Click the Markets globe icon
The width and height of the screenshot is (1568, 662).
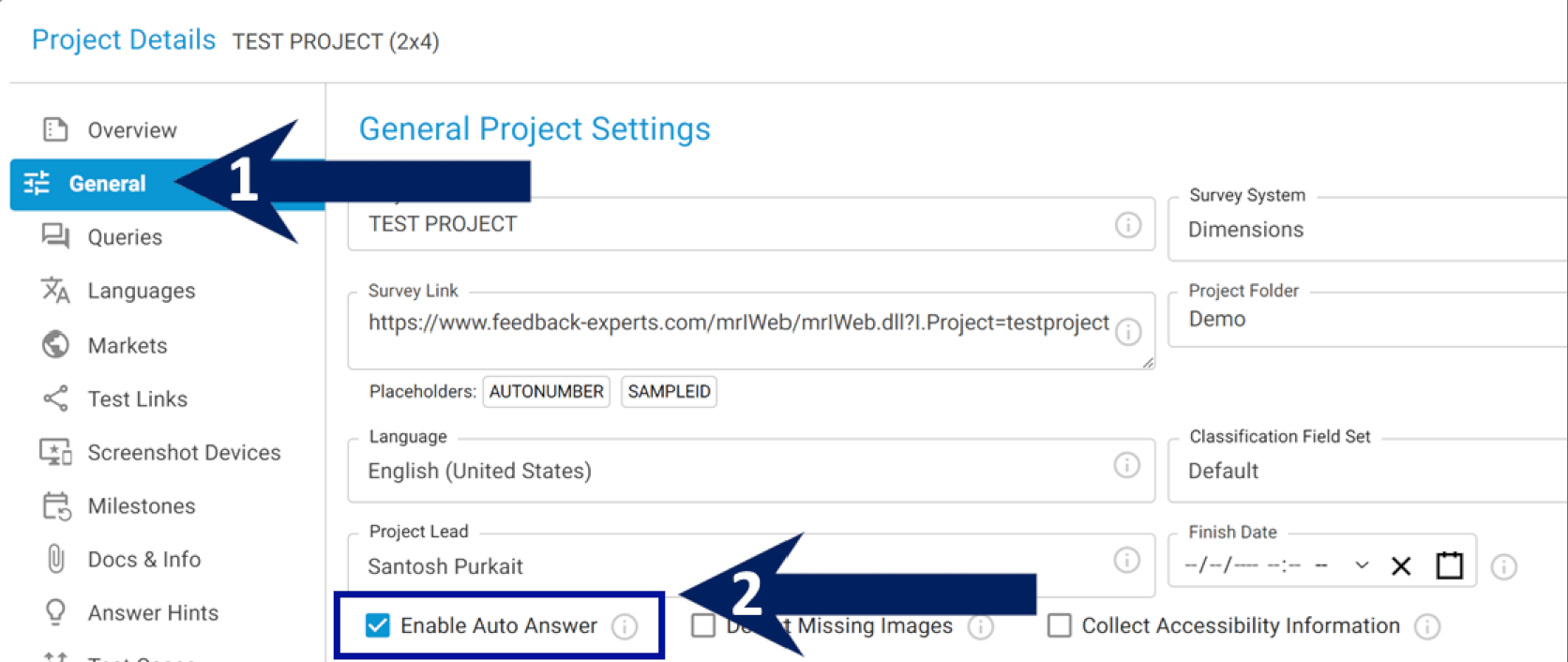55,345
